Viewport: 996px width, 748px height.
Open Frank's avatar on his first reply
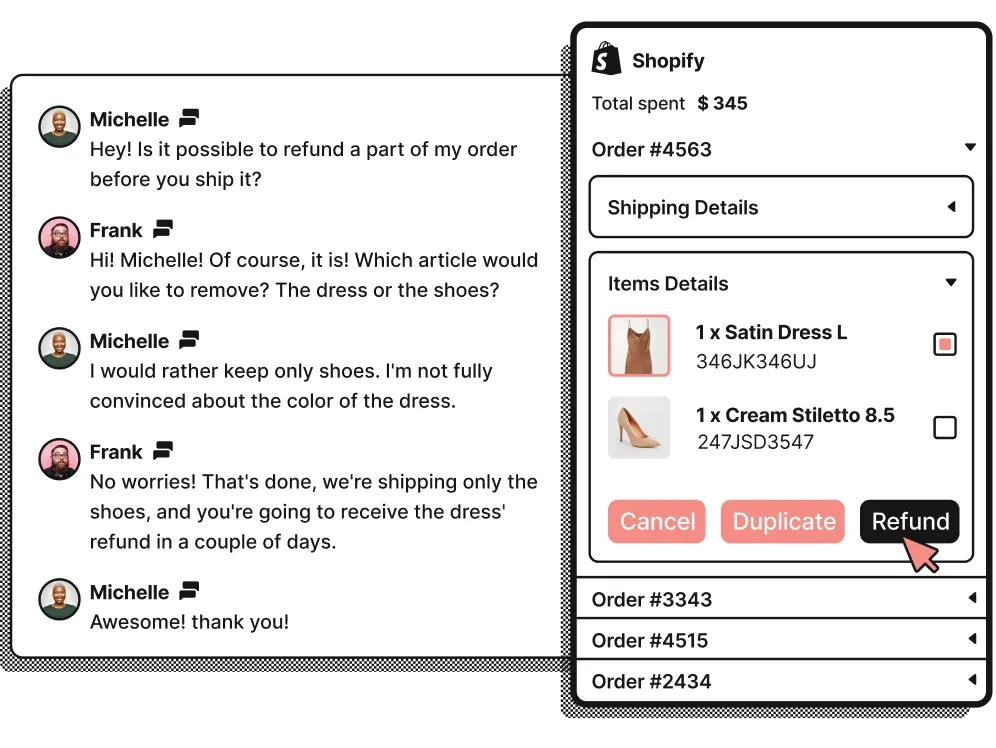(x=59, y=237)
